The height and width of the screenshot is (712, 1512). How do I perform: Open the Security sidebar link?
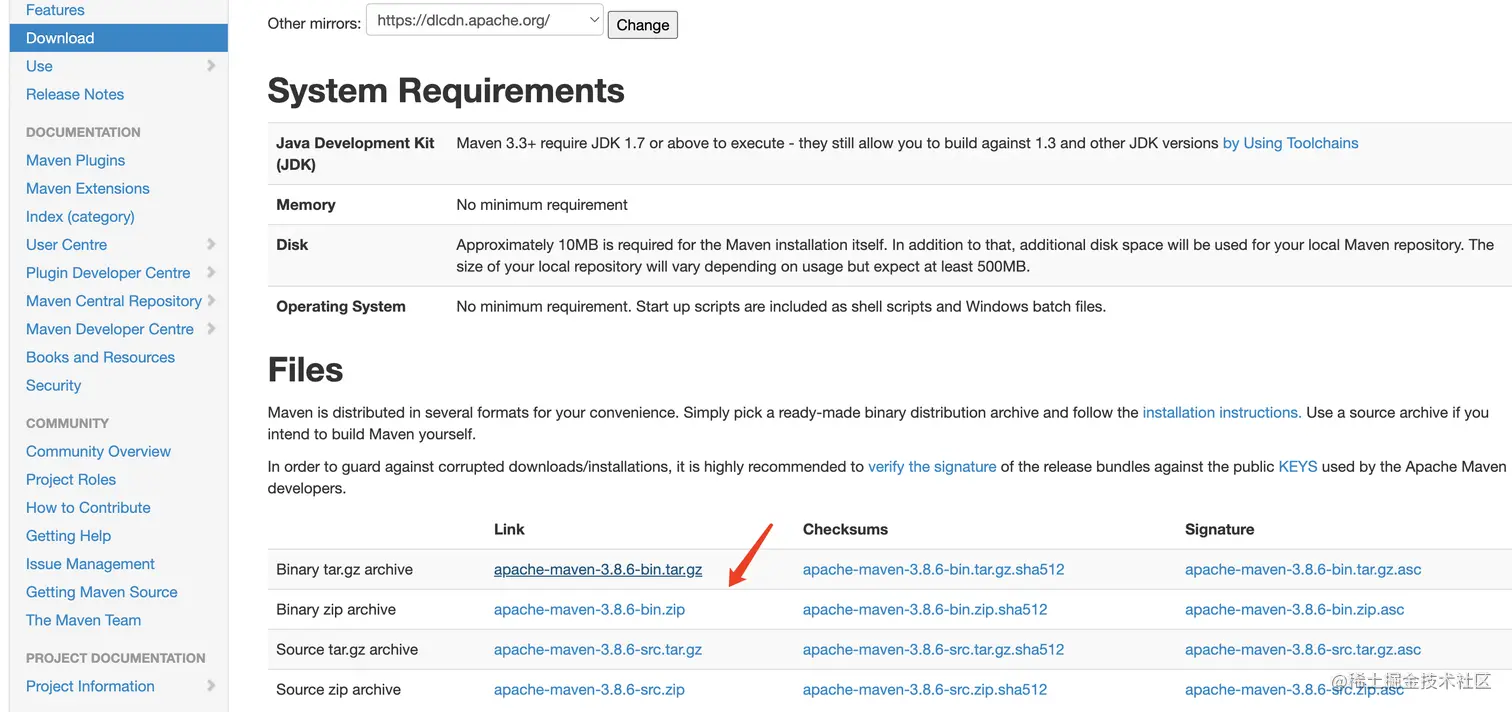click(x=53, y=385)
